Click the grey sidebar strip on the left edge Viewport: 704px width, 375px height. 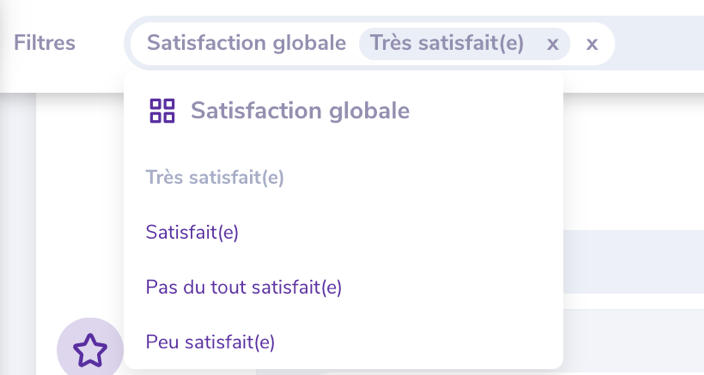18,234
